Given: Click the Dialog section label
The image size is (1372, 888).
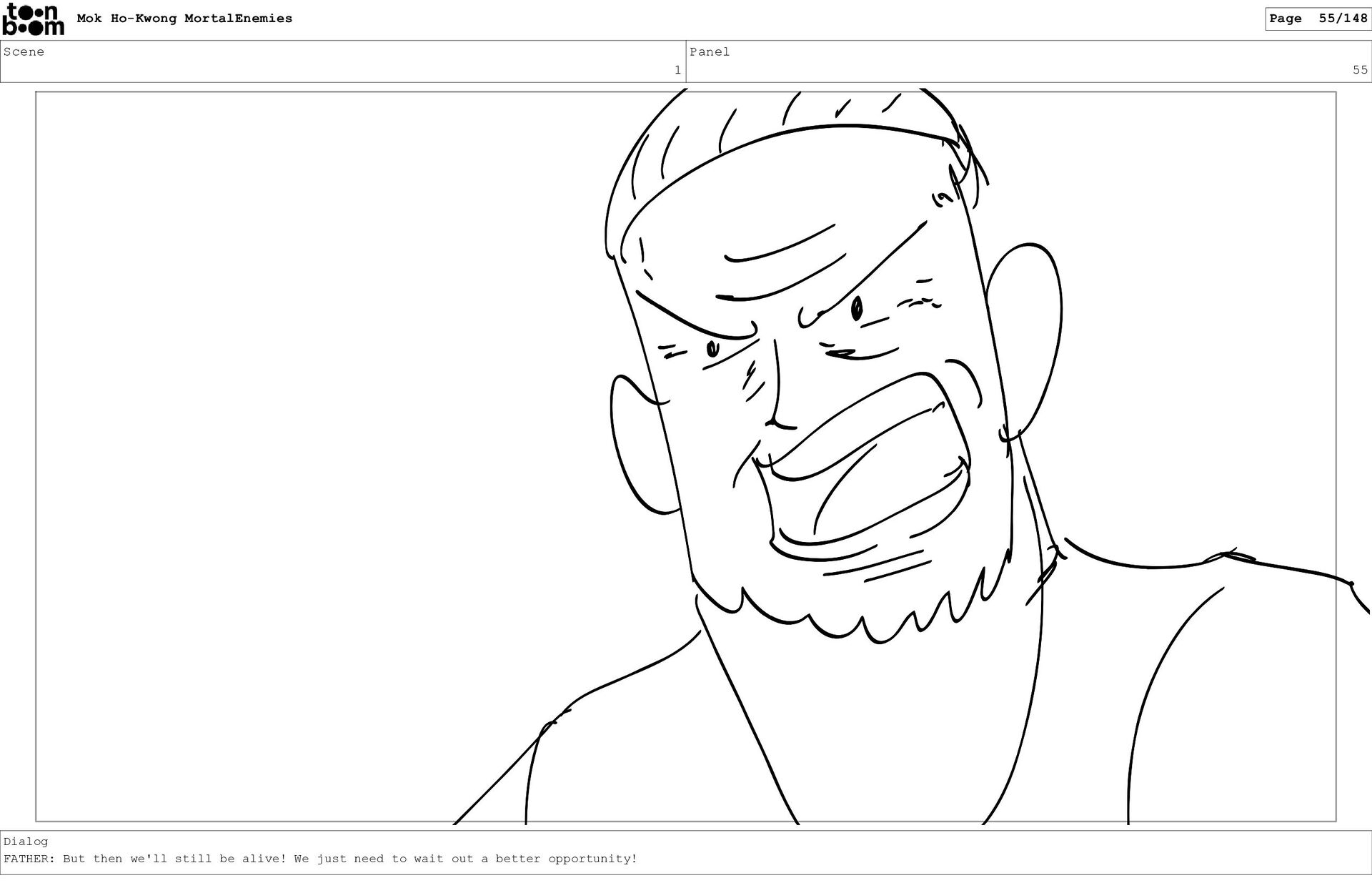Looking at the screenshot, I should [26, 842].
